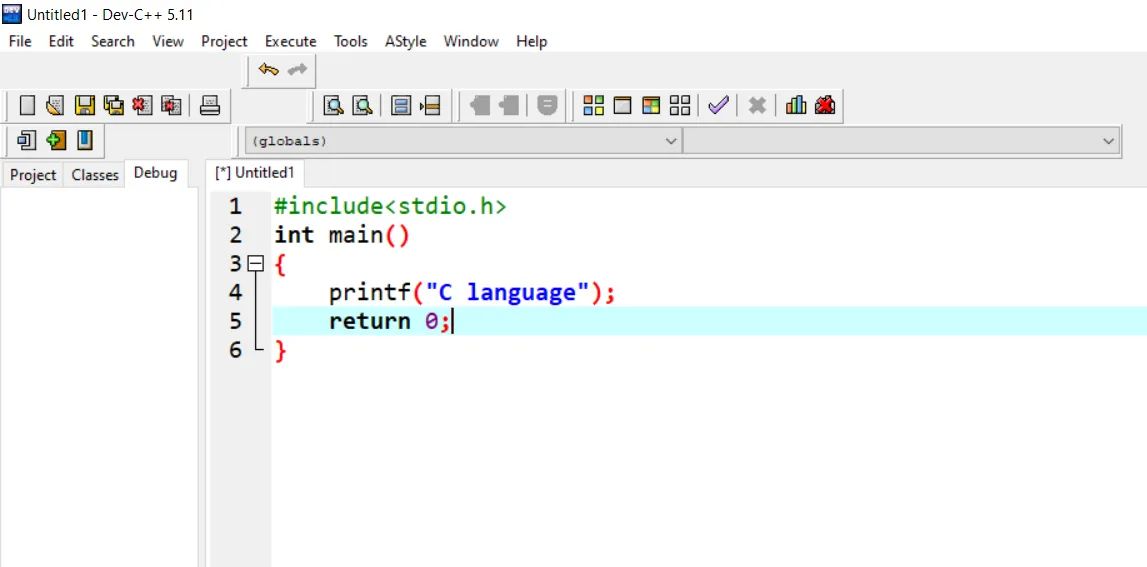1147x567 pixels.
Task: Compile the program
Action: (593, 106)
